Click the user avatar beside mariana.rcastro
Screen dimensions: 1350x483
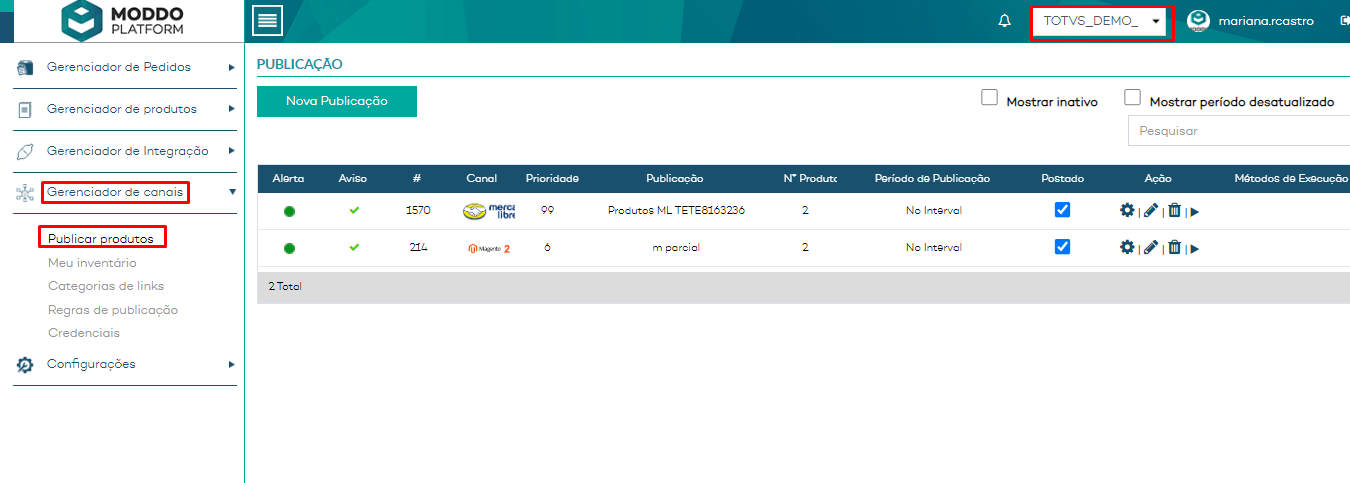coord(1198,21)
